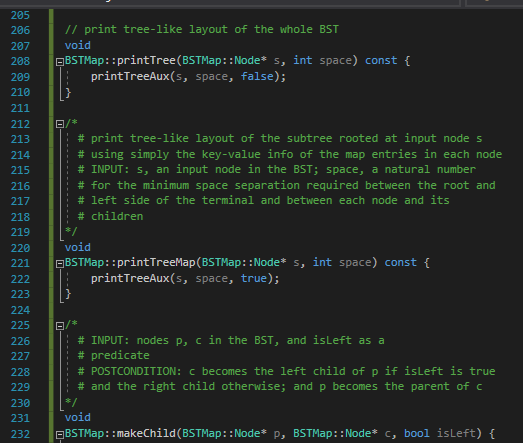
Task: Click line number 215
Action: (x=20, y=170)
